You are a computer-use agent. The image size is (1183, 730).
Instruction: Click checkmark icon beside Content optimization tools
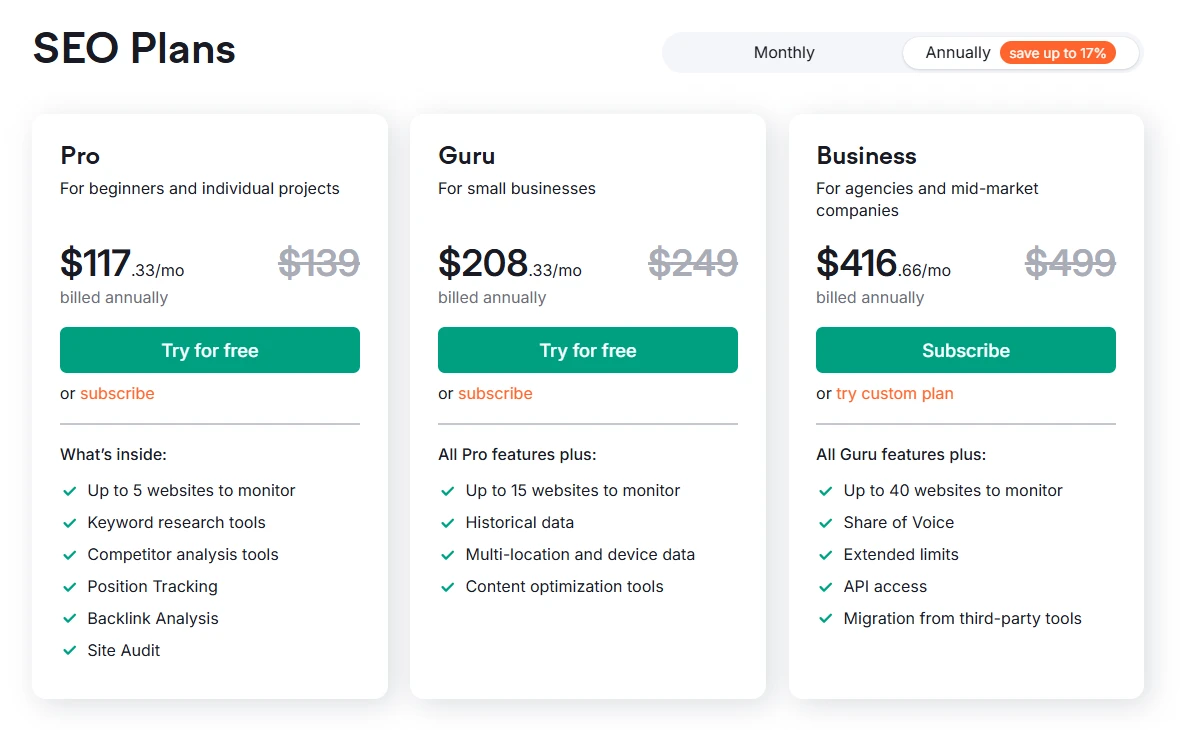click(448, 587)
